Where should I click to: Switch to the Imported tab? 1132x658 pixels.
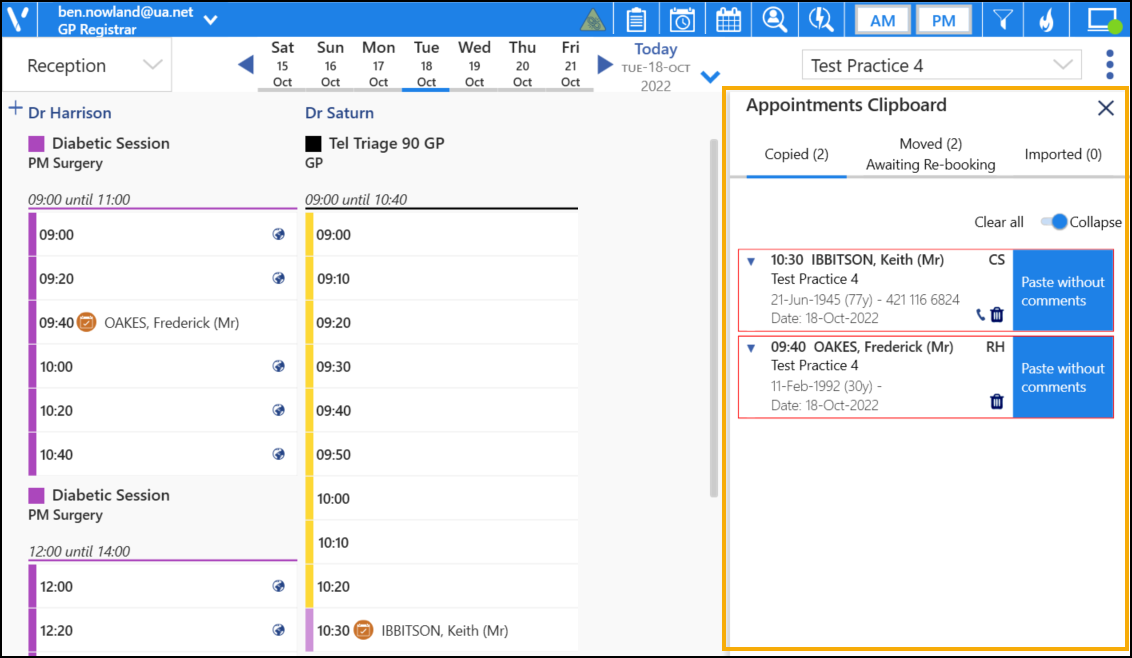[1063, 154]
